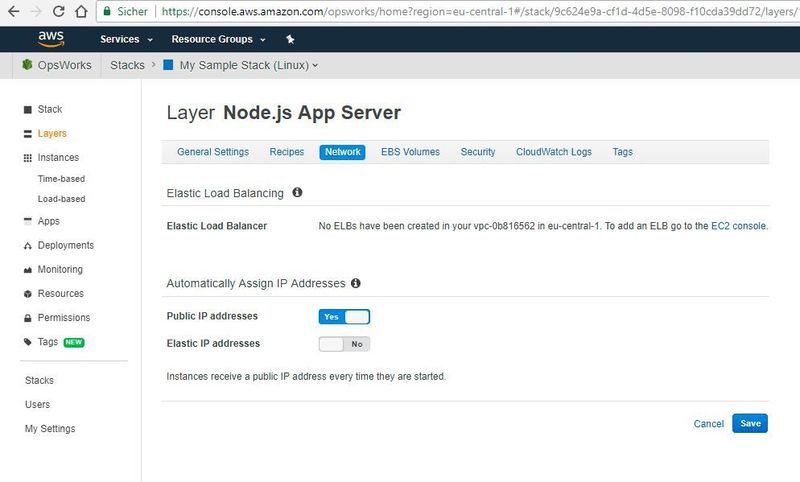Open the EBS Volumes tab
Viewport: 800px width, 482px height.
pyautogui.click(x=410, y=152)
